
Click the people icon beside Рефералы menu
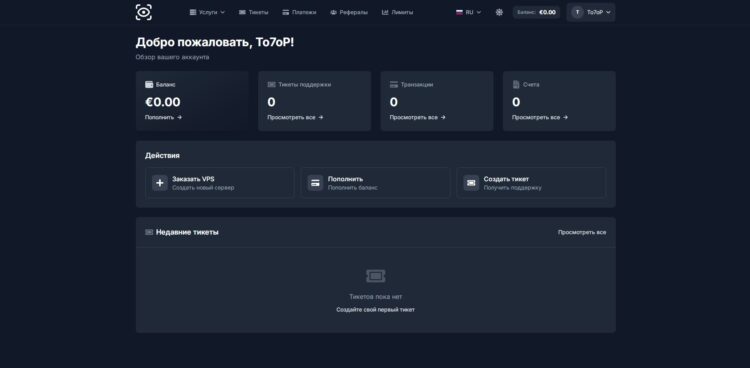tap(333, 12)
